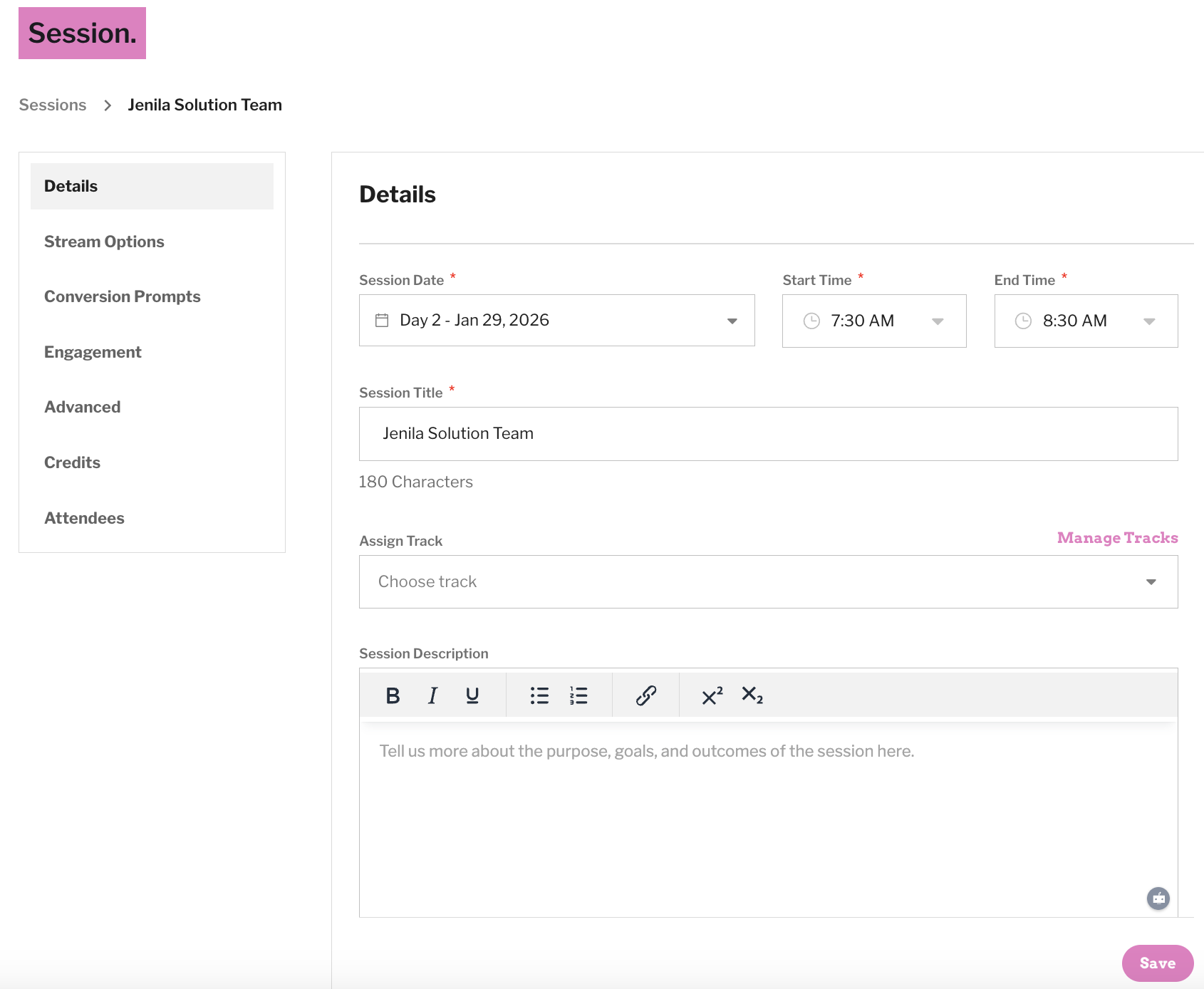The image size is (1204, 989).
Task: Click the clock icon in Start Time
Action: [x=811, y=321]
